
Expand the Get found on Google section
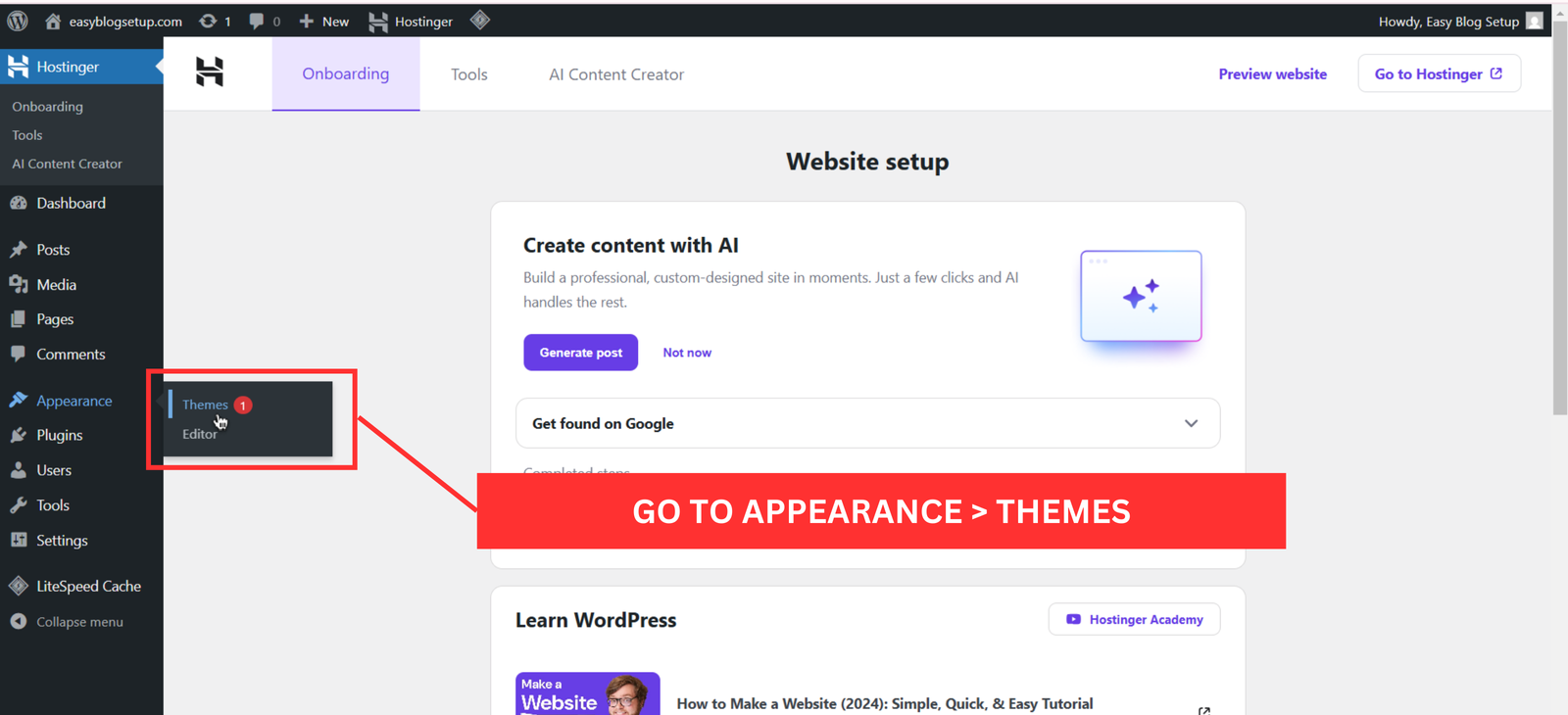pos(867,423)
